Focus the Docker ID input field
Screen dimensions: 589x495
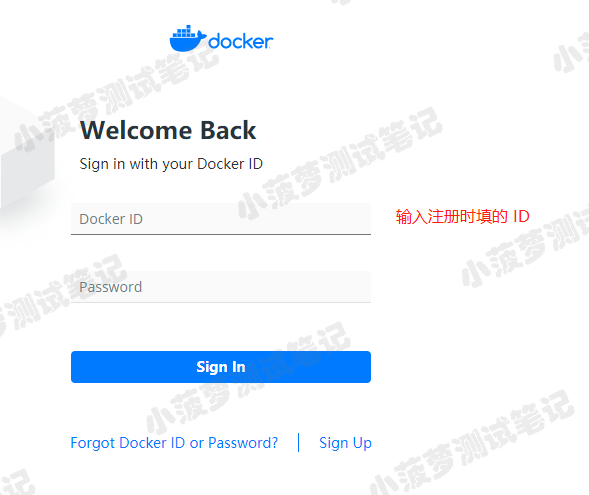[x=221, y=219]
